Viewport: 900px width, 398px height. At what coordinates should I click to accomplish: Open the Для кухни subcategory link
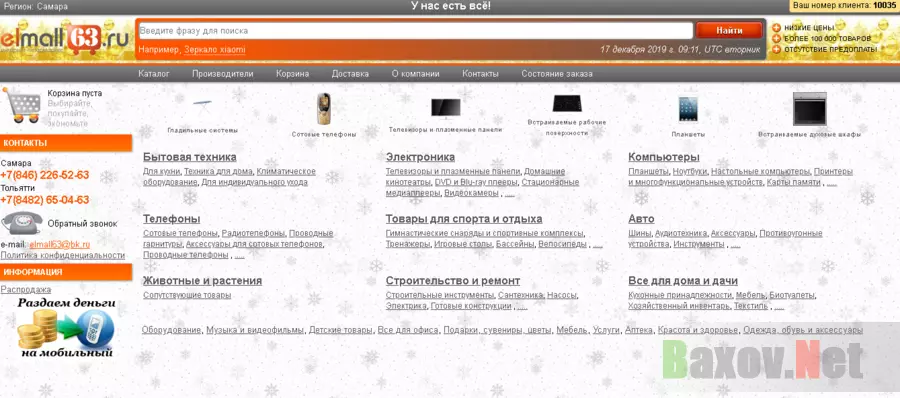point(162,172)
